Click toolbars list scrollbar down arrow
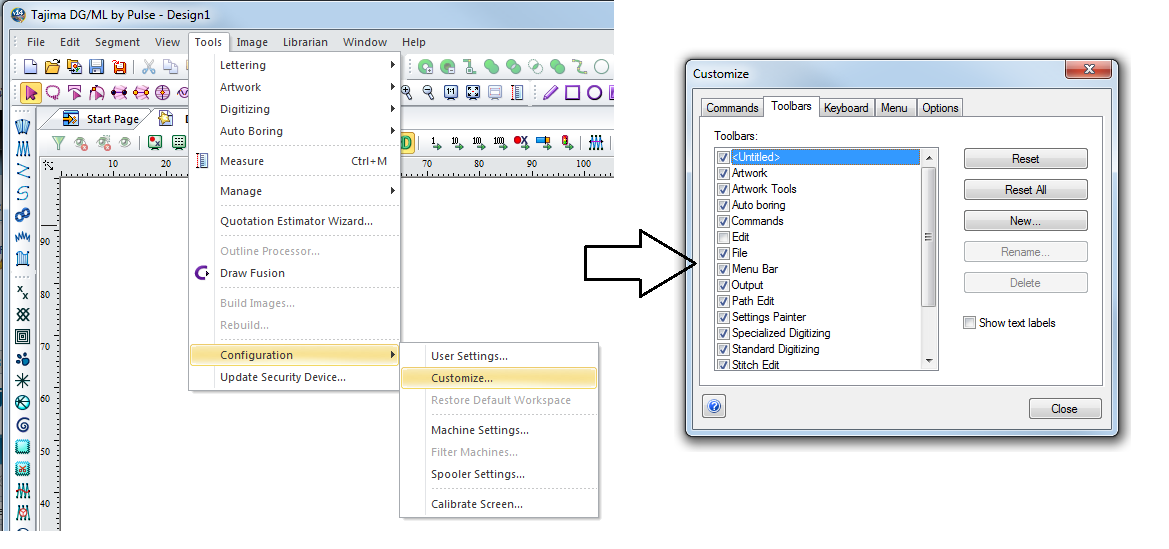The height and width of the screenshot is (549, 1169). click(929, 361)
